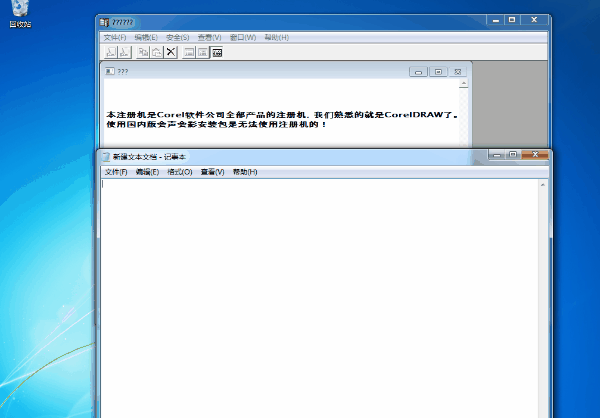This screenshot has height=418, width=600.
Task: Click the second grayed icon in ?????? toolbar
Action: click(x=124, y=52)
